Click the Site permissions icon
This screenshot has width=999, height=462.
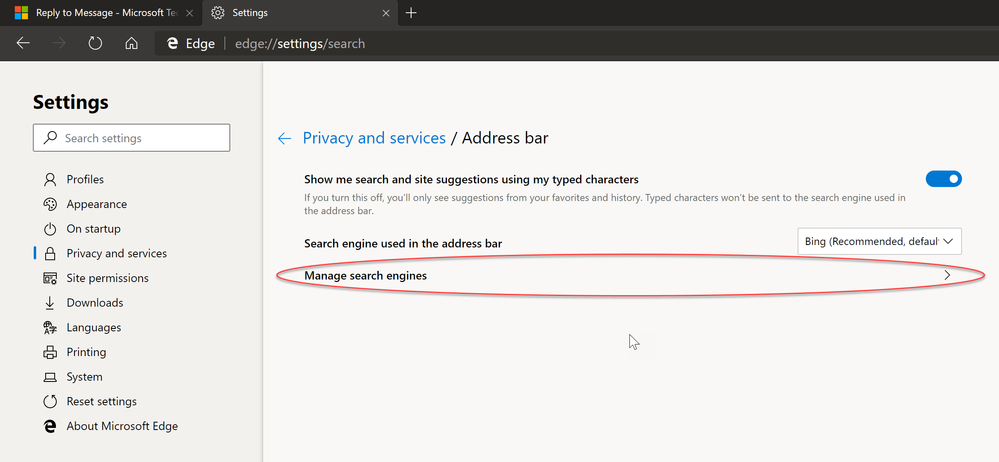pyautogui.click(x=50, y=278)
